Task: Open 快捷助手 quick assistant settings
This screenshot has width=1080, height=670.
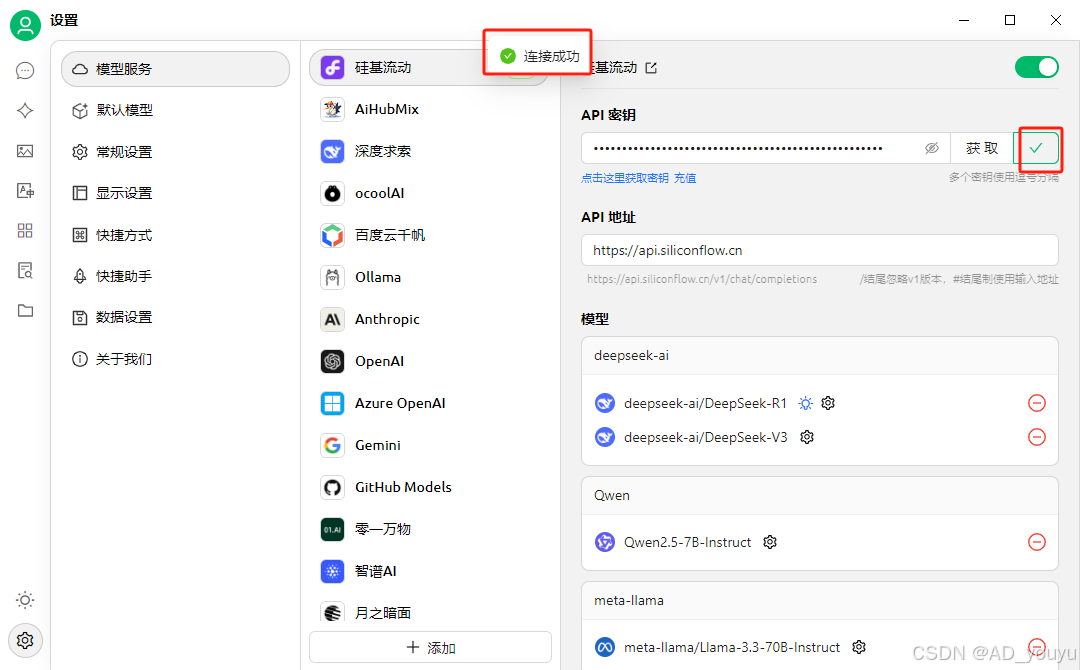Action: (x=176, y=275)
